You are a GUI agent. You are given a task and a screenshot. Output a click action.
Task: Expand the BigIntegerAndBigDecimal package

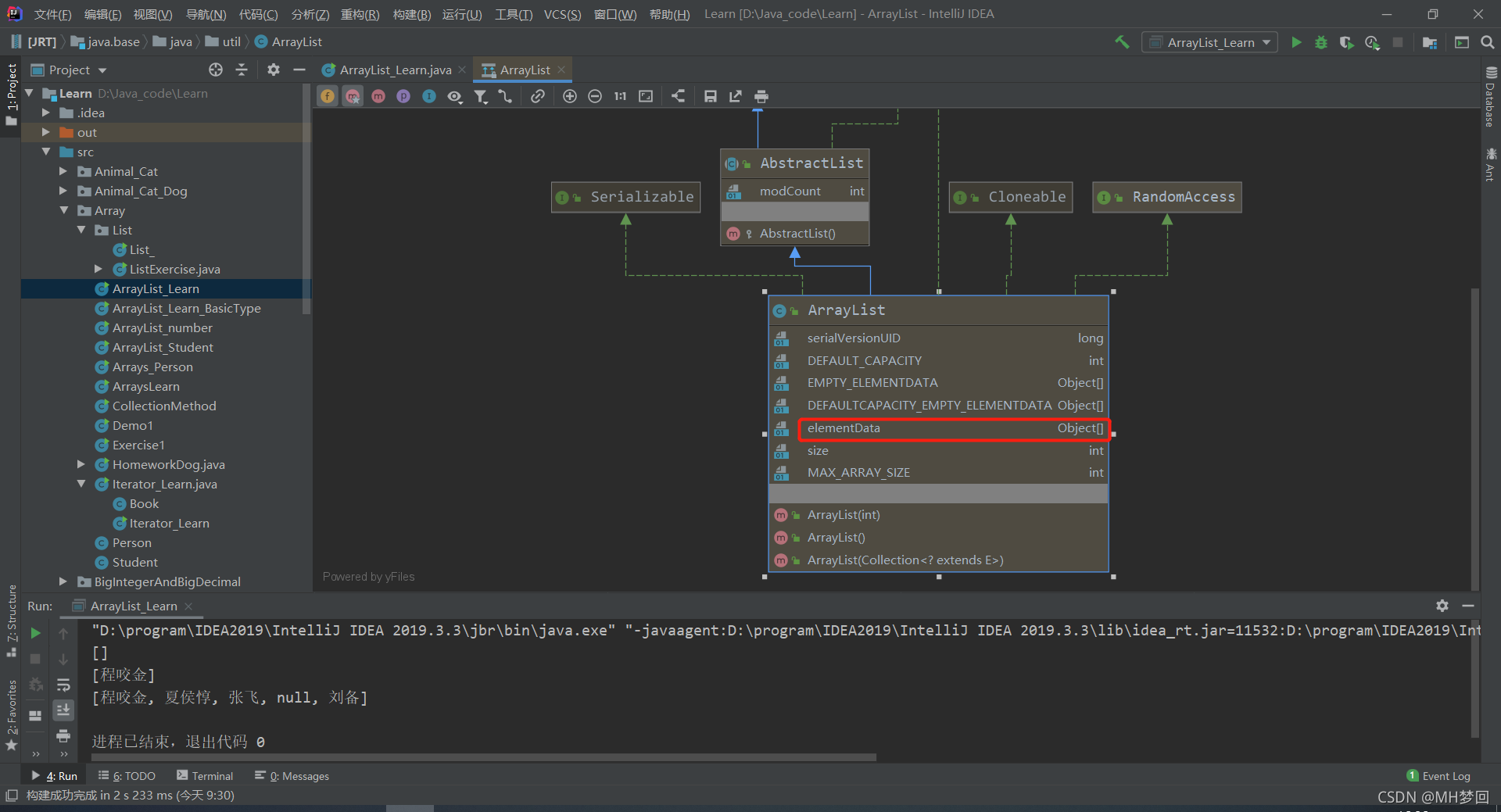pos(63,581)
